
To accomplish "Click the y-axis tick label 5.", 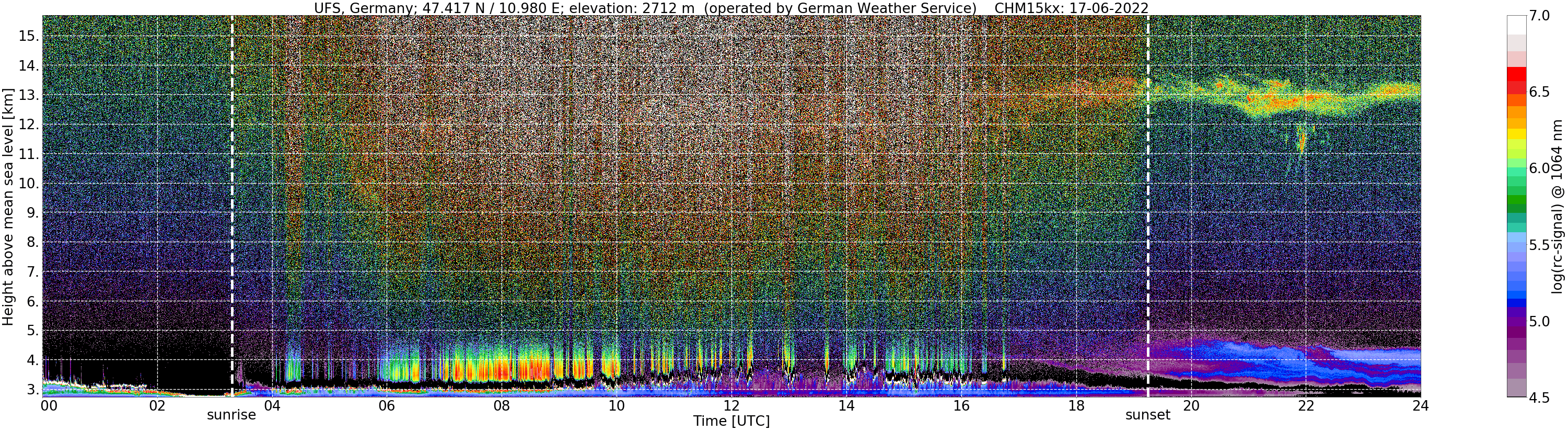I will click(x=32, y=331).
